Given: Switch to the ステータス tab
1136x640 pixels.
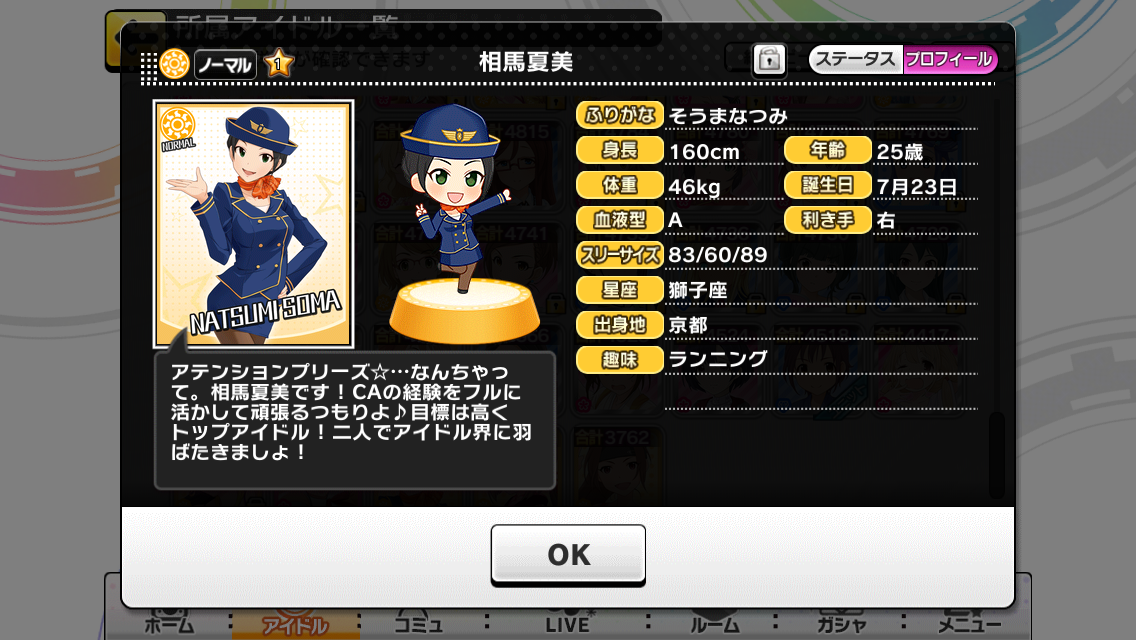Looking at the screenshot, I should tap(856, 59).
